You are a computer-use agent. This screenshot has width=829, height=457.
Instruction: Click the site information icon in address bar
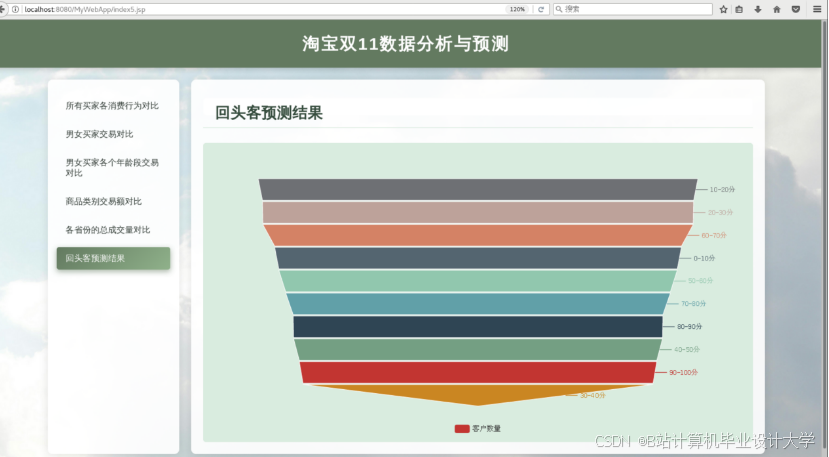coord(16,9)
